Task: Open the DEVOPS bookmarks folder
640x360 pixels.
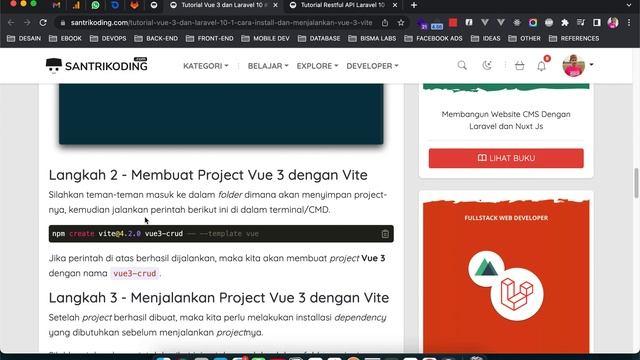Action: click(x=108, y=38)
